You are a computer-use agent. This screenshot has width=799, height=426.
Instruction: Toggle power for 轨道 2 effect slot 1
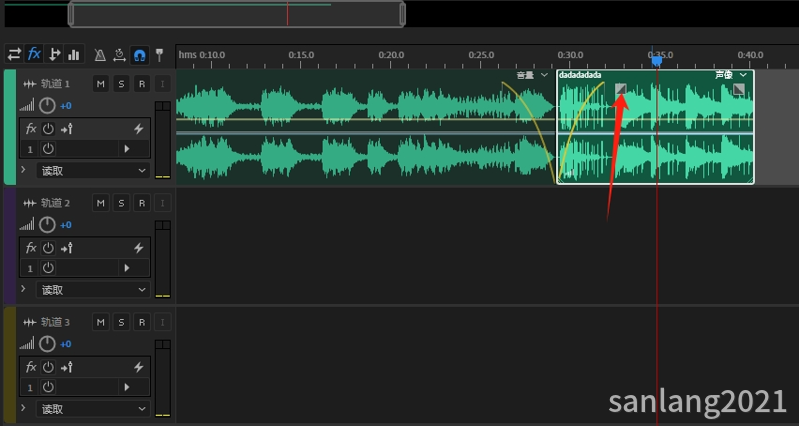tap(48, 268)
